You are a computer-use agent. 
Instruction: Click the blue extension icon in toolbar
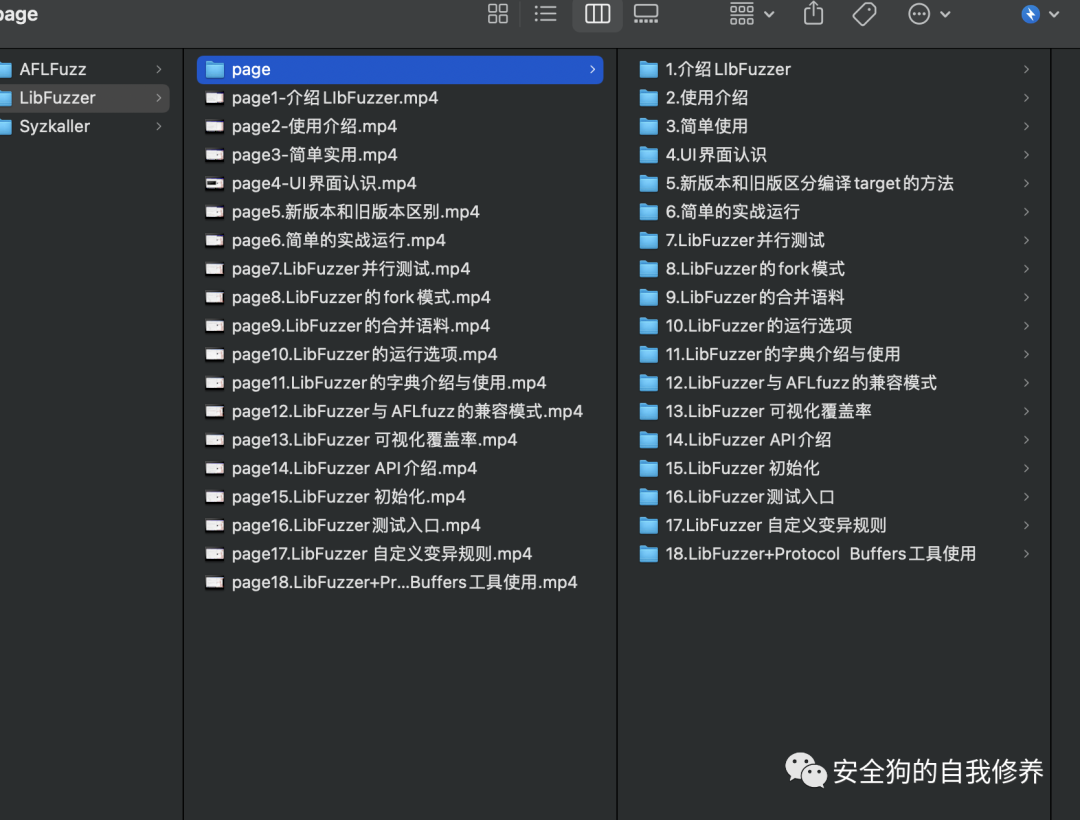(x=1030, y=14)
